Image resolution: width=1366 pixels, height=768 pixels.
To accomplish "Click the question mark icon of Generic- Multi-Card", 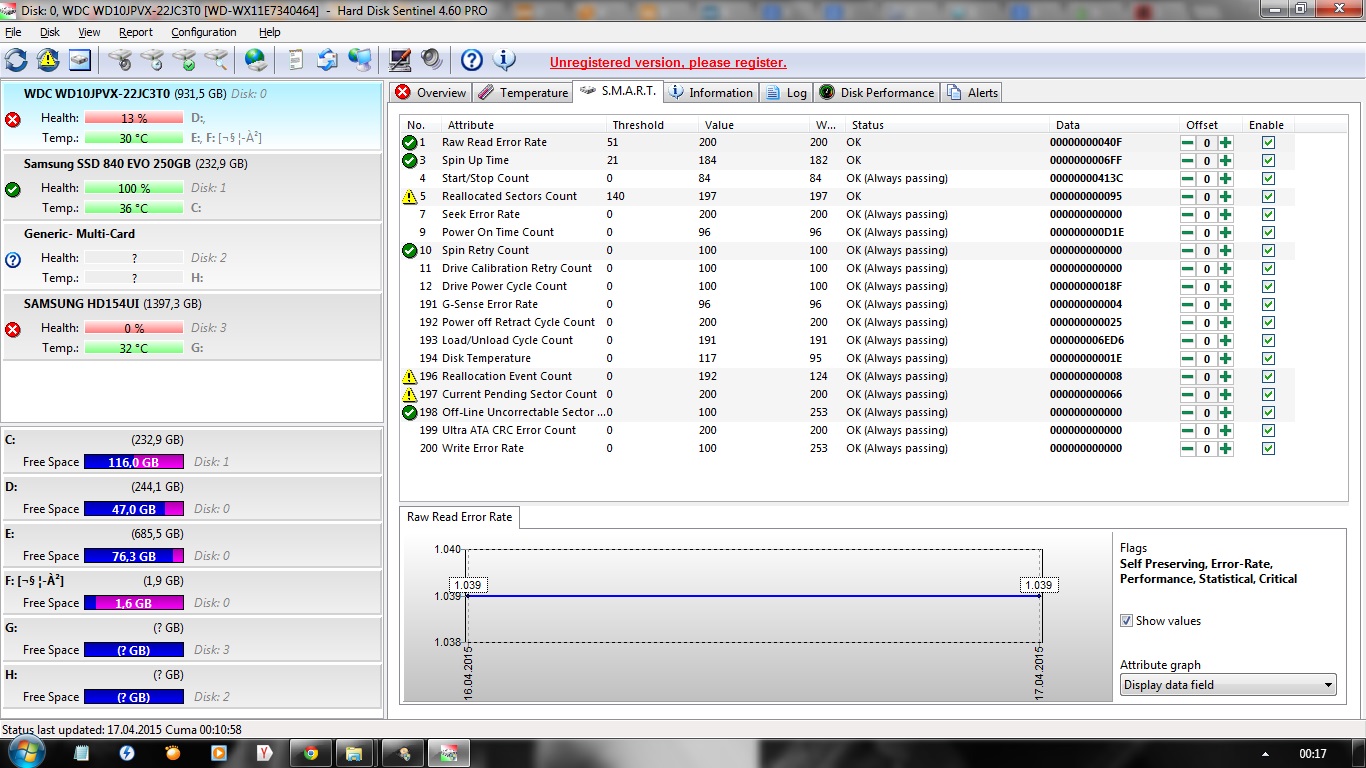I will (13, 259).
